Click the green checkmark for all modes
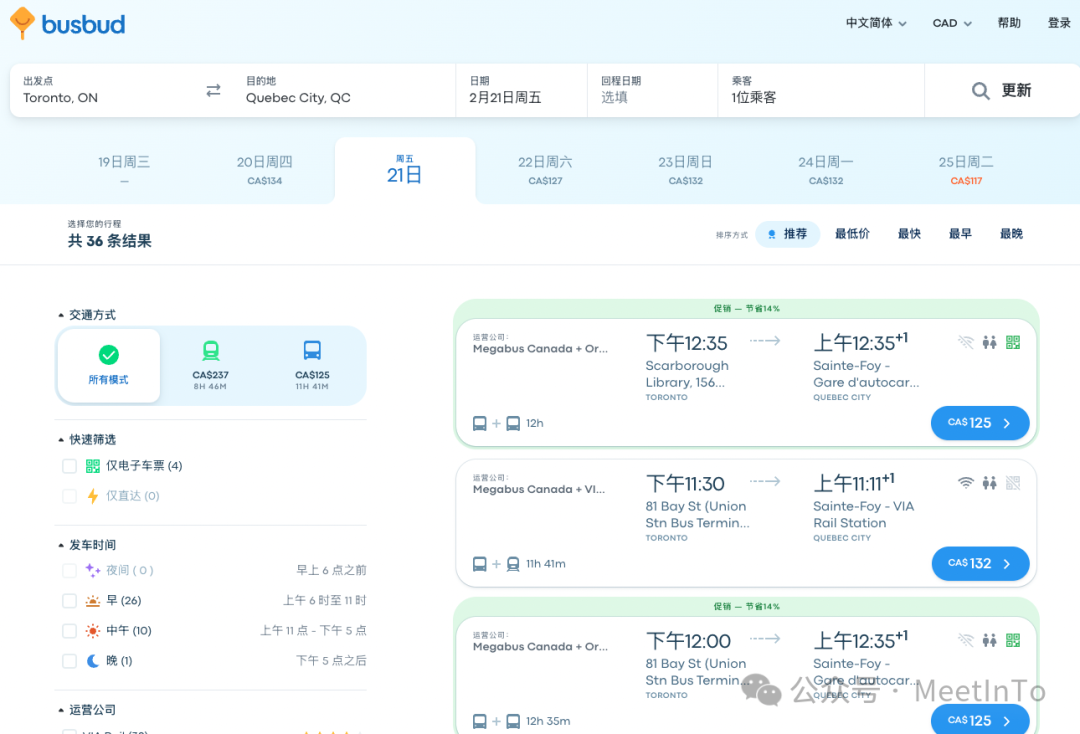 109,355
